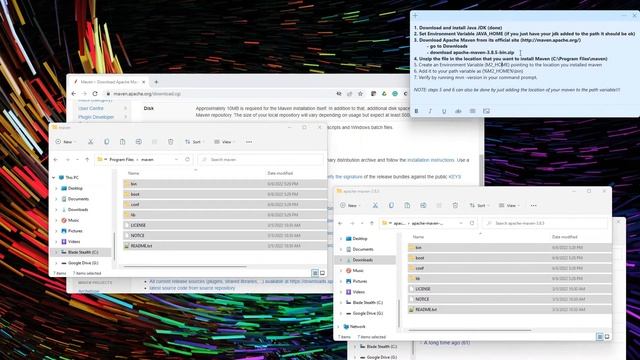
Task: Open View dropdown in maven window
Action: tap(225, 142)
